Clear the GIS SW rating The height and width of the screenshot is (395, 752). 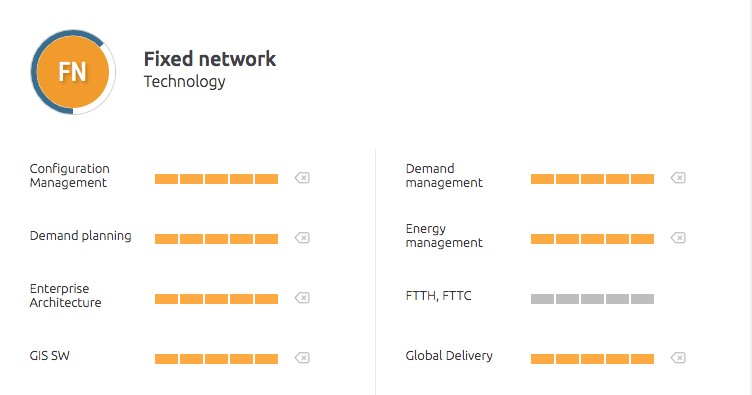click(x=302, y=358)
